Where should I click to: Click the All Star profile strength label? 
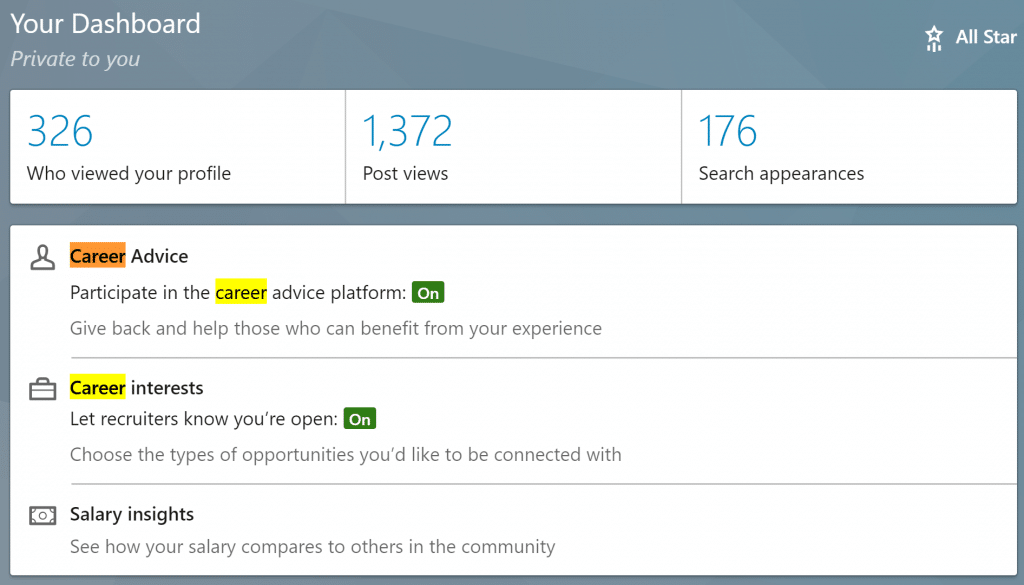tap(986, 37)
